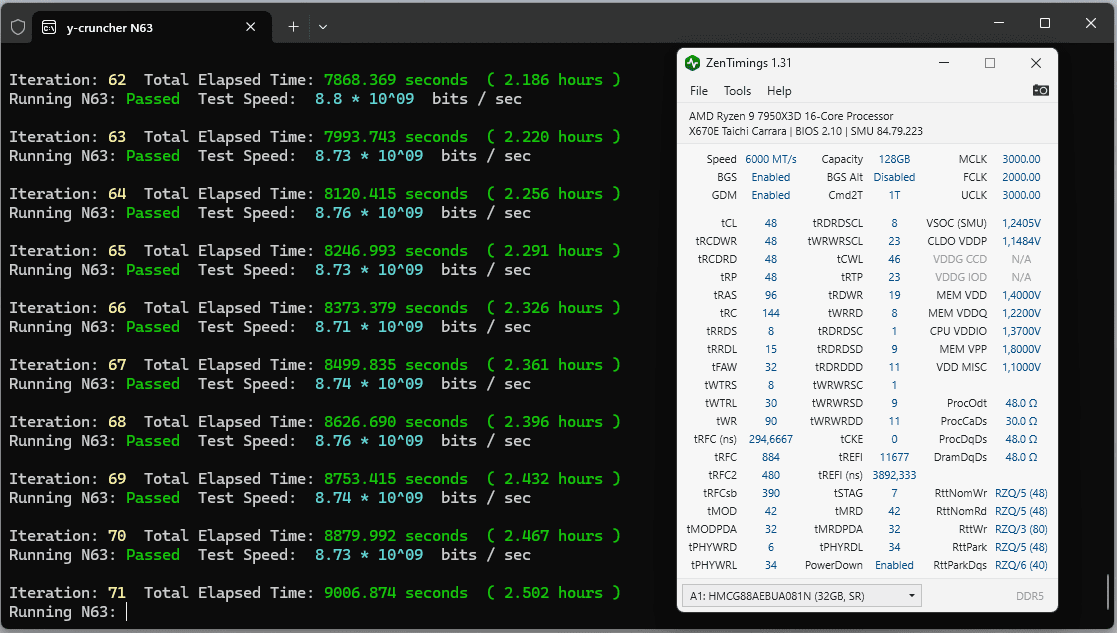This screenshot has height=633, width=1117.
Task: Click the ProcCaDs value 30.0 Ω
Action: (x=1021, y=421)
